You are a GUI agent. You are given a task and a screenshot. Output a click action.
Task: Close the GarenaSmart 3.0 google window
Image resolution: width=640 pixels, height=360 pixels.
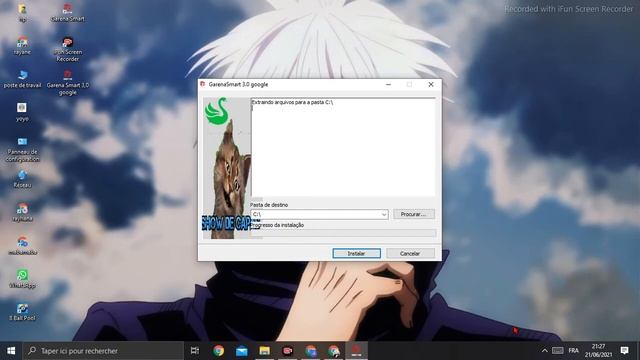[x=431, y=84]
